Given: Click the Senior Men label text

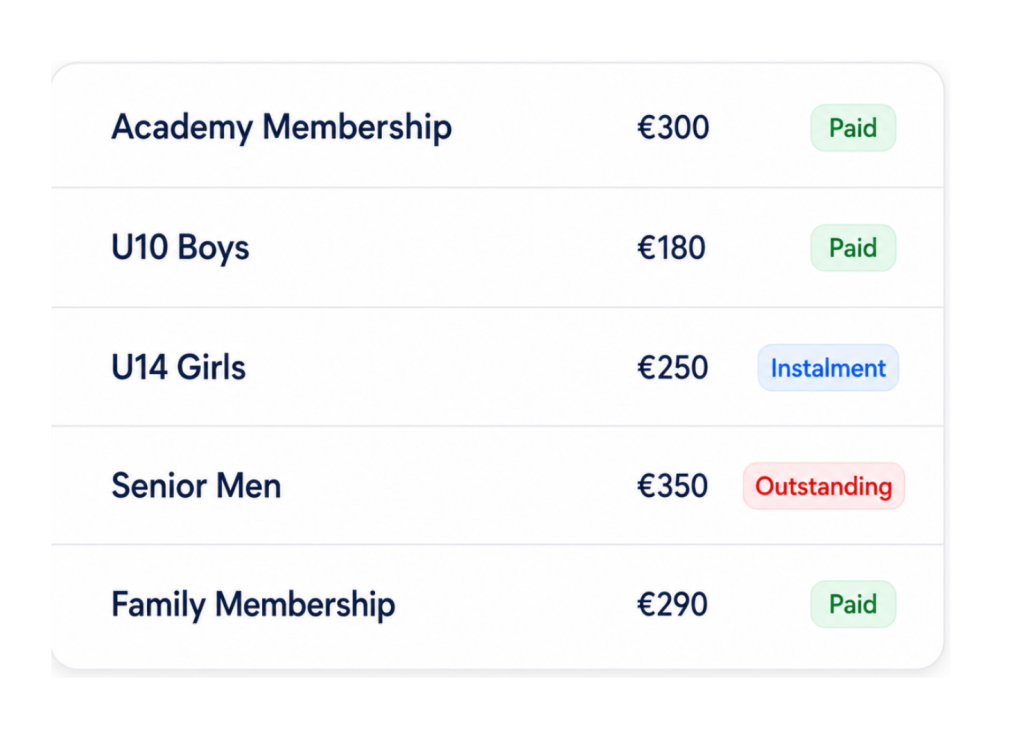Looking at the screenshot, I should click(x=196, y=486).
